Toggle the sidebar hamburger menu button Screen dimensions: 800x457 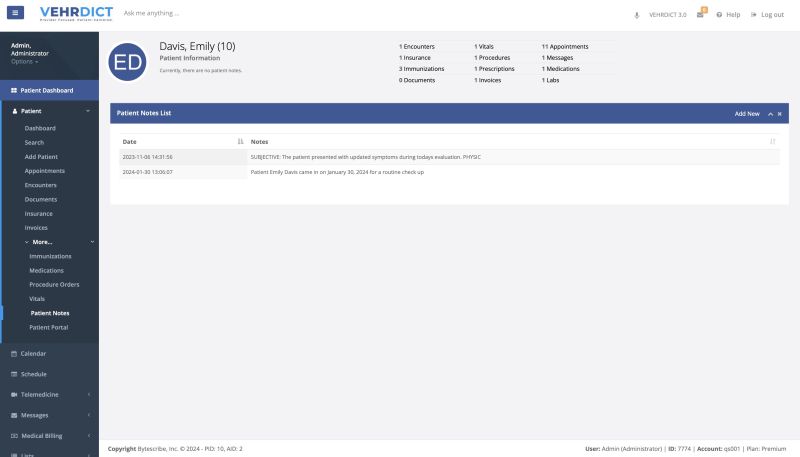[16, 14]
